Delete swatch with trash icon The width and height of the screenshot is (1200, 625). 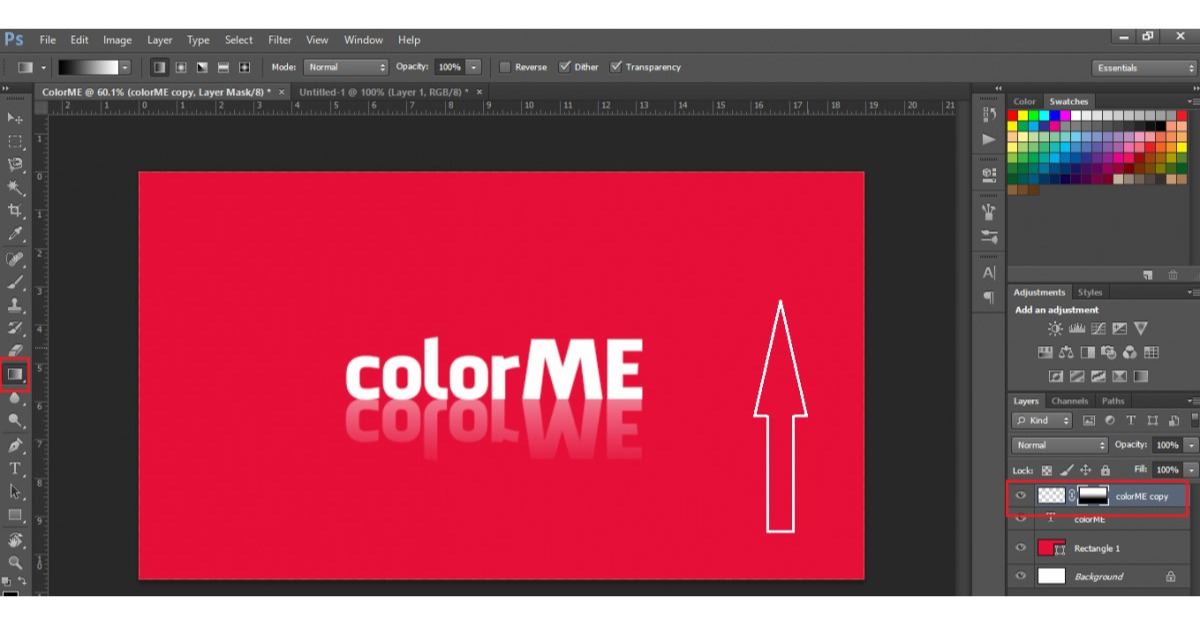tap(1172, 275)
